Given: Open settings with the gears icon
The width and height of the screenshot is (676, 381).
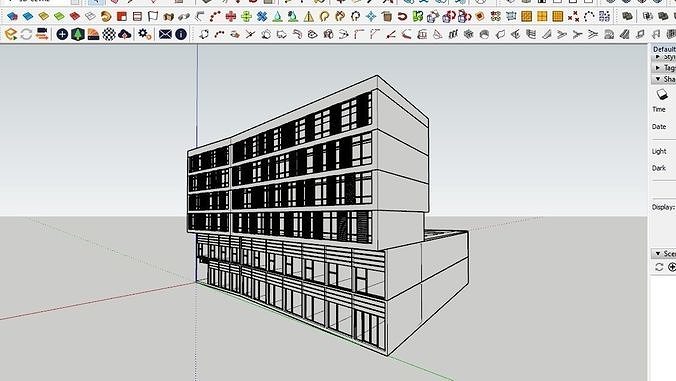Looking at the screenshot, I should [145, 34].
